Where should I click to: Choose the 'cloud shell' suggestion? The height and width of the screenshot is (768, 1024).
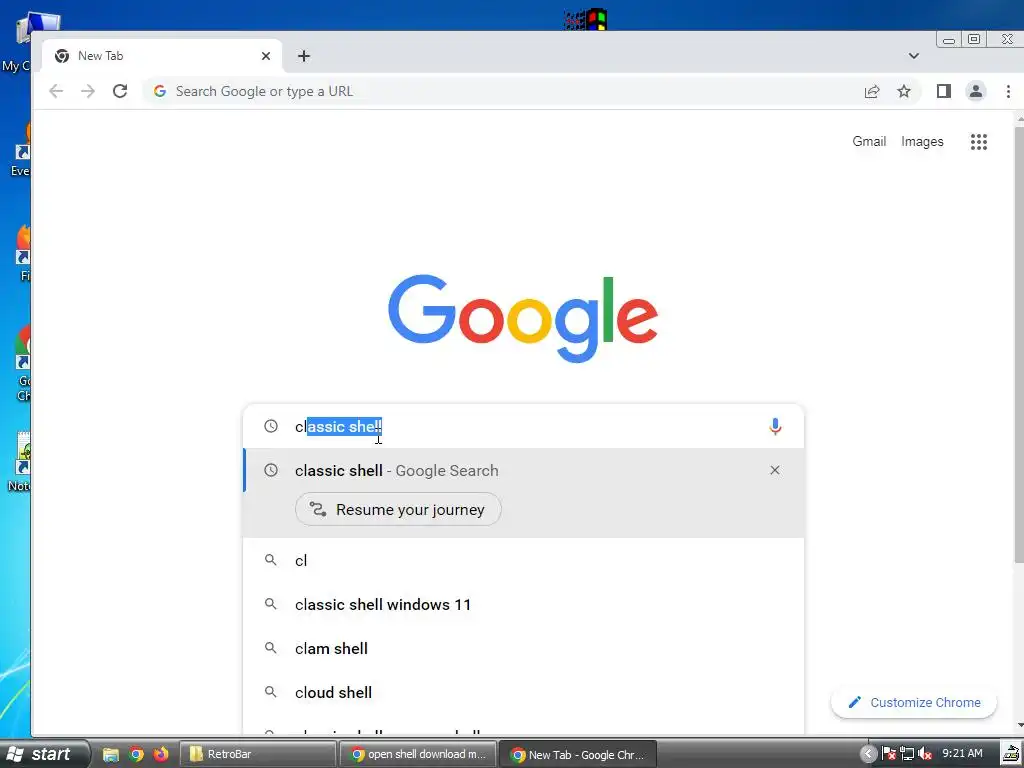(523, 692)
